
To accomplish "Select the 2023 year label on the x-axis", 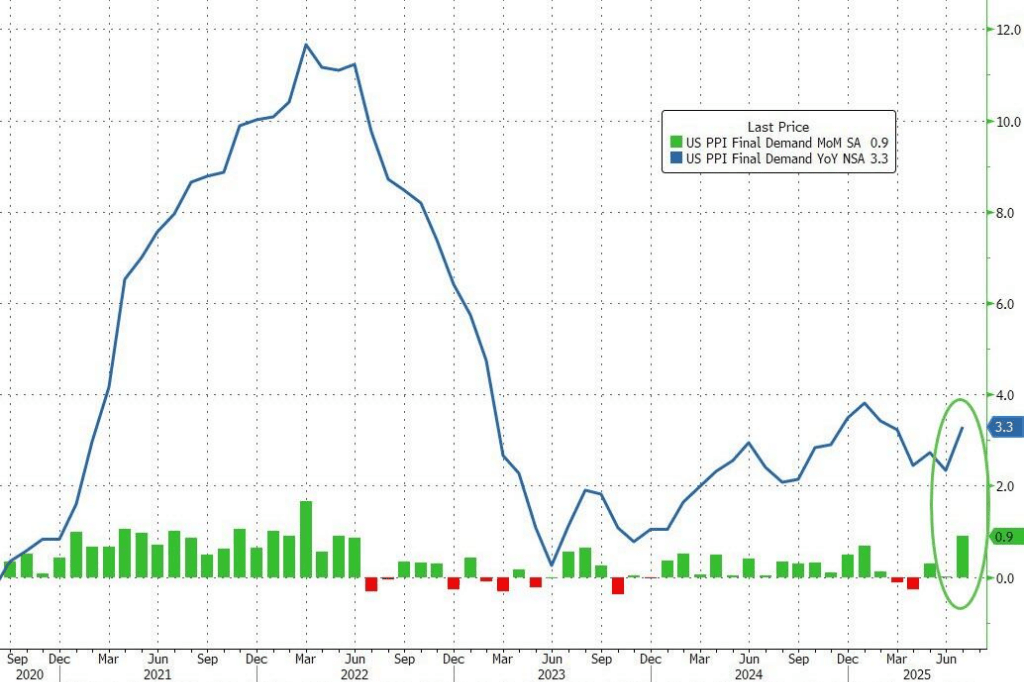I will [x=552, y=675].
